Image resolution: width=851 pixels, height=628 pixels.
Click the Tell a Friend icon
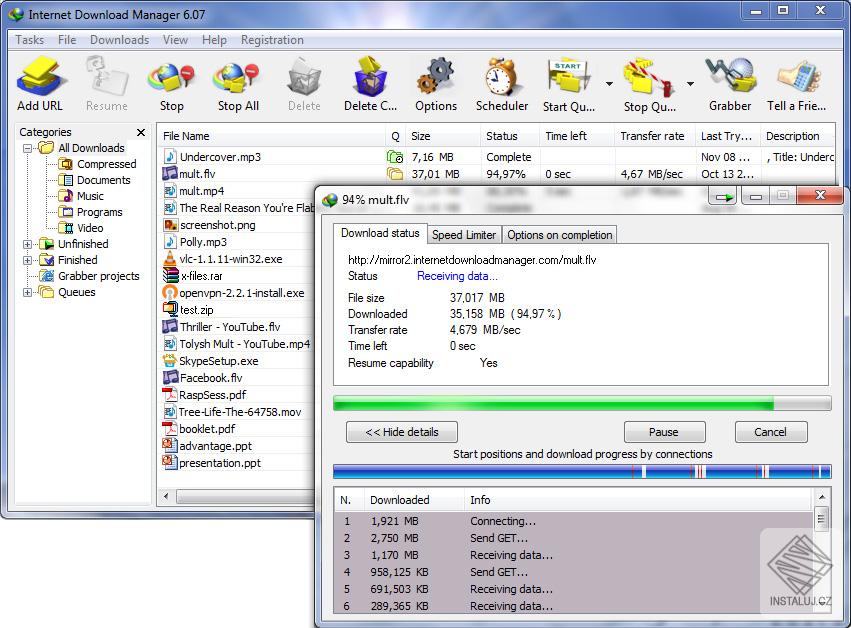coord(795,75)
